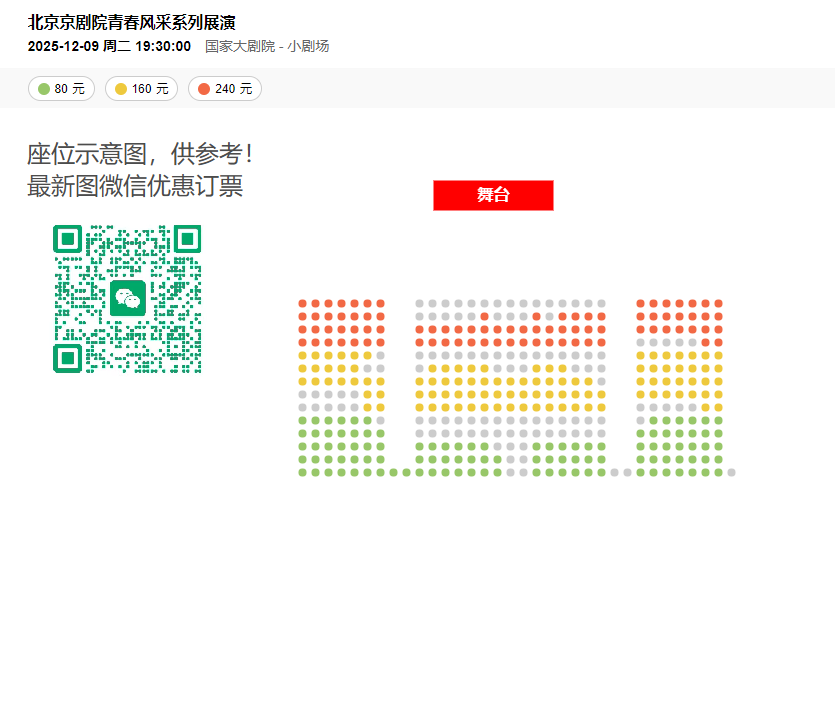This screenshot has width=835, height=706.
Task: Click the venue text 国家大剧院 - 小剧场
Action: point(267,46)
